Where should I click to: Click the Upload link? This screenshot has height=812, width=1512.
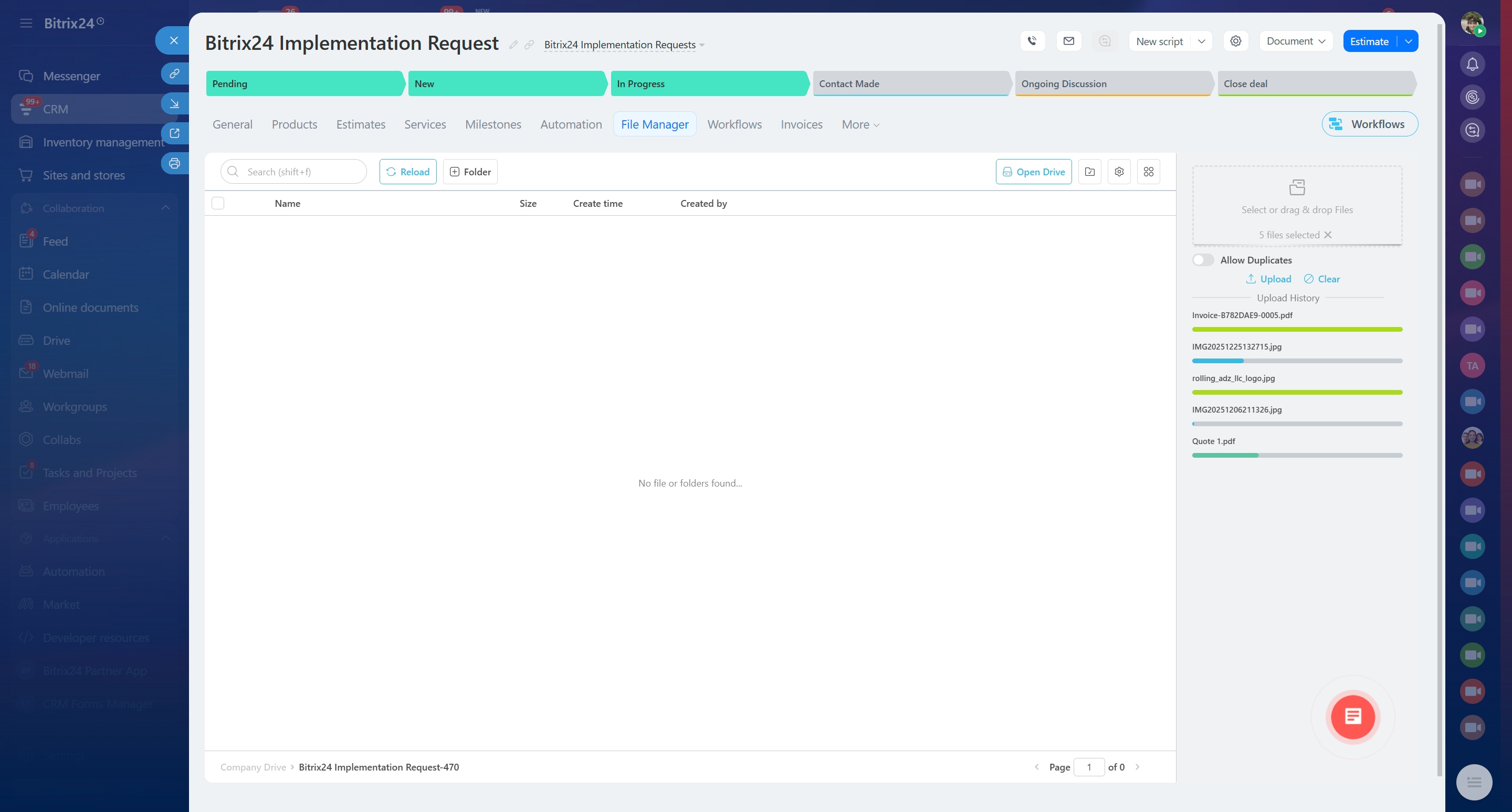click(x=1268, y=279)
